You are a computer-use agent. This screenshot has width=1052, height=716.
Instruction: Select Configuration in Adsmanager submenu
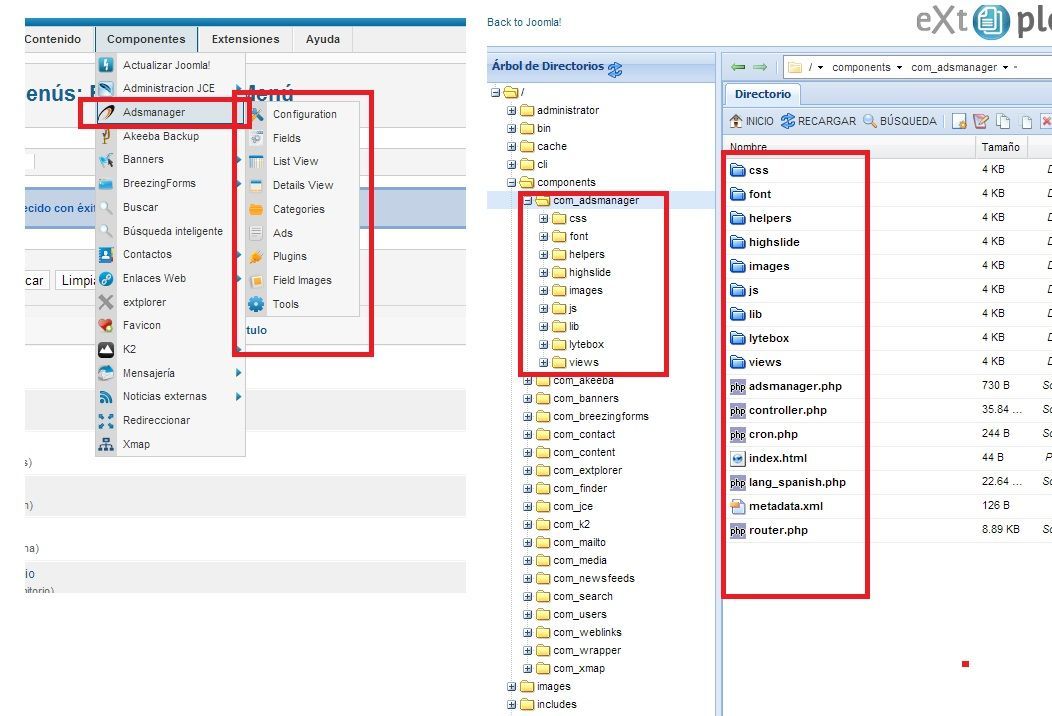click(305, 114)
